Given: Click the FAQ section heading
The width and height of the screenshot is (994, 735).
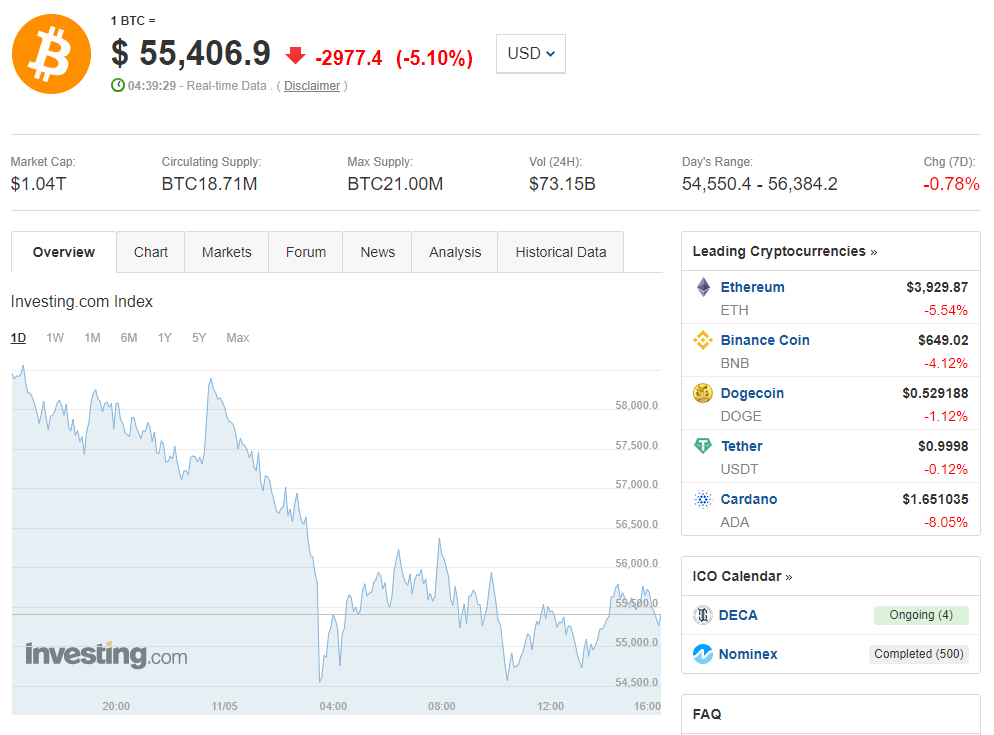Looking at the screenshot, I should pyautogui.click(x=707, y=714).
